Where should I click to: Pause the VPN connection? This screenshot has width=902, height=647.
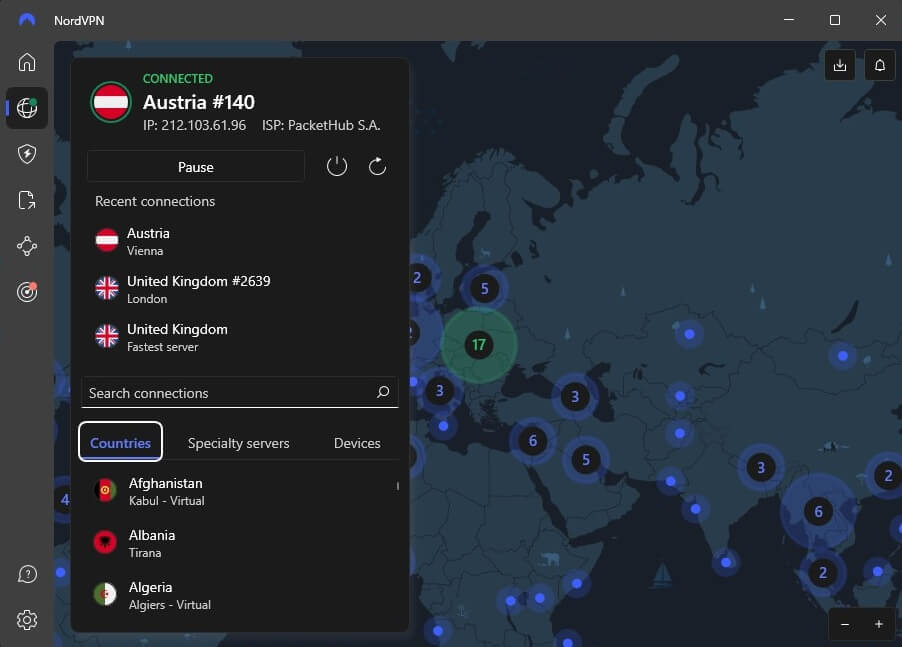(196, 167)
